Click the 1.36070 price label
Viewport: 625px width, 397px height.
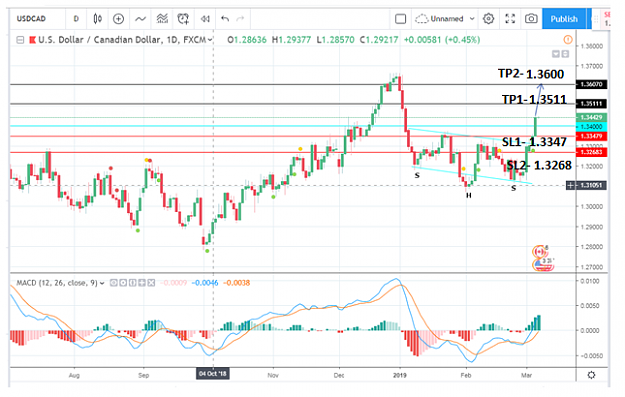tap(592, 84)
